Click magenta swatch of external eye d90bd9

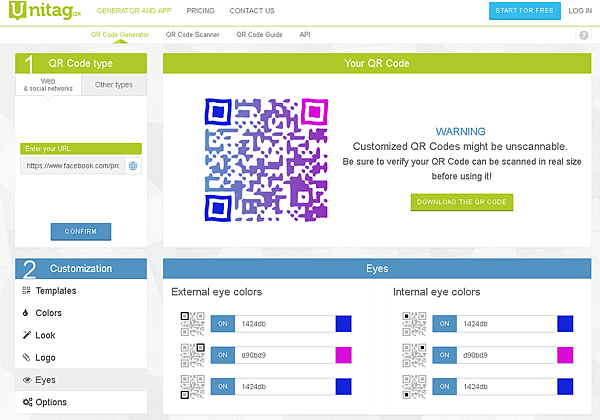click(343, 355)
